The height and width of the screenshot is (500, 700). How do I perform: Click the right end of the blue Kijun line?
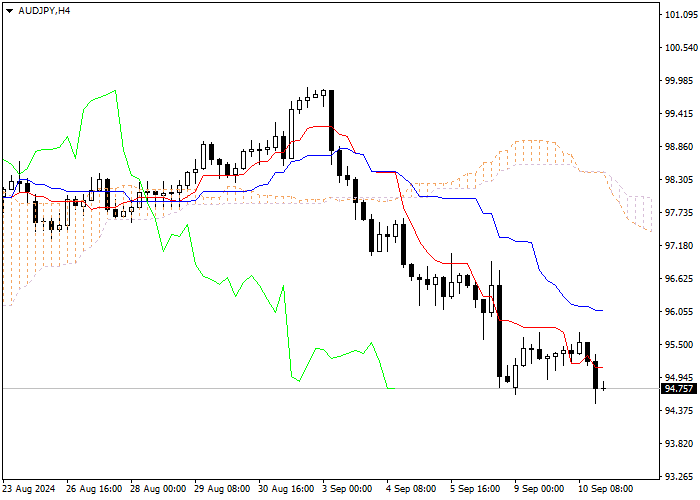tap(602, 310)
